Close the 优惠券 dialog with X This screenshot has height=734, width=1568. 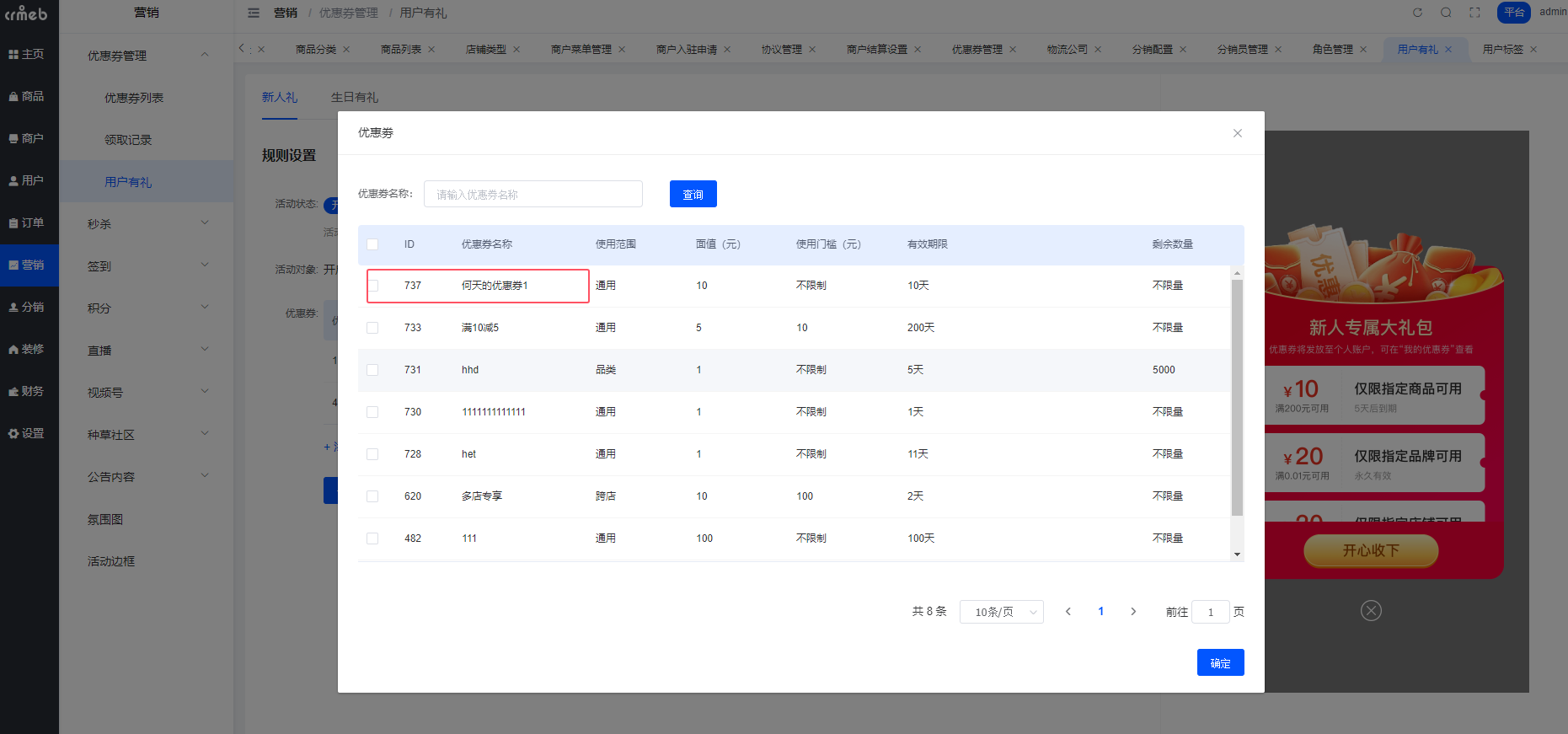(1238, 133)
